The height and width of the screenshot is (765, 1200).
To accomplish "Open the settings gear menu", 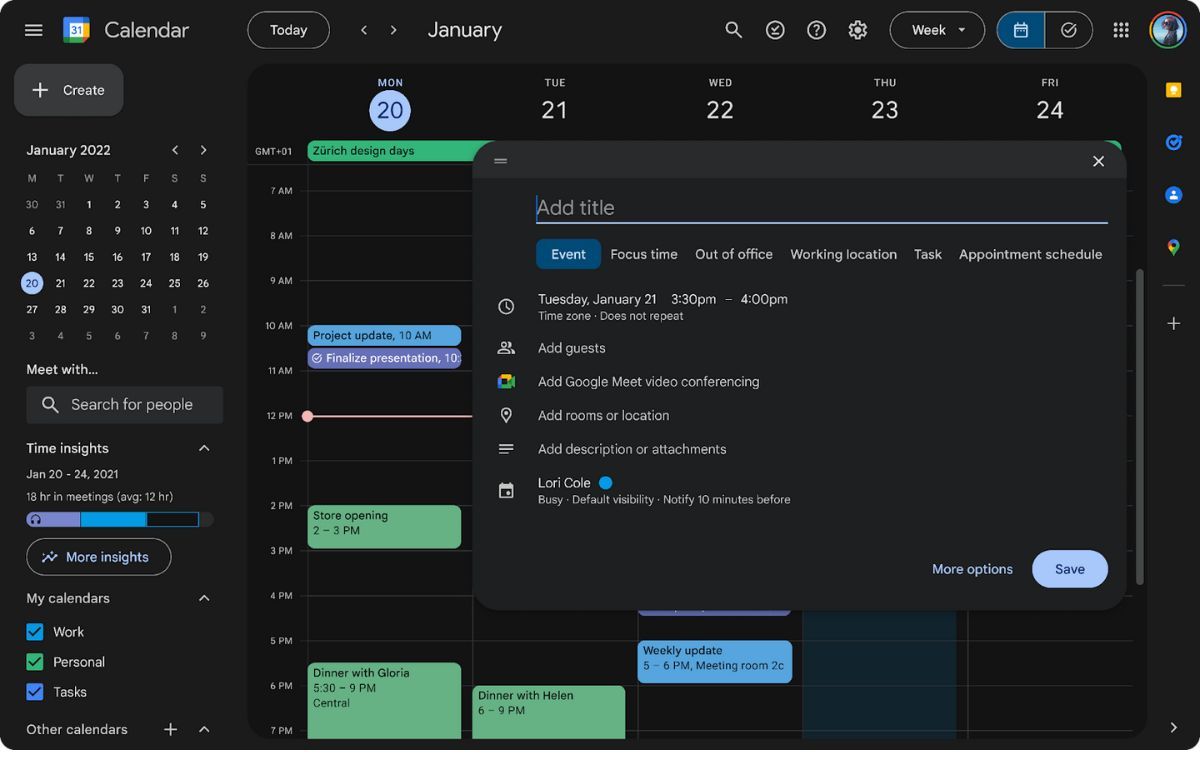I will coord(857,30).
